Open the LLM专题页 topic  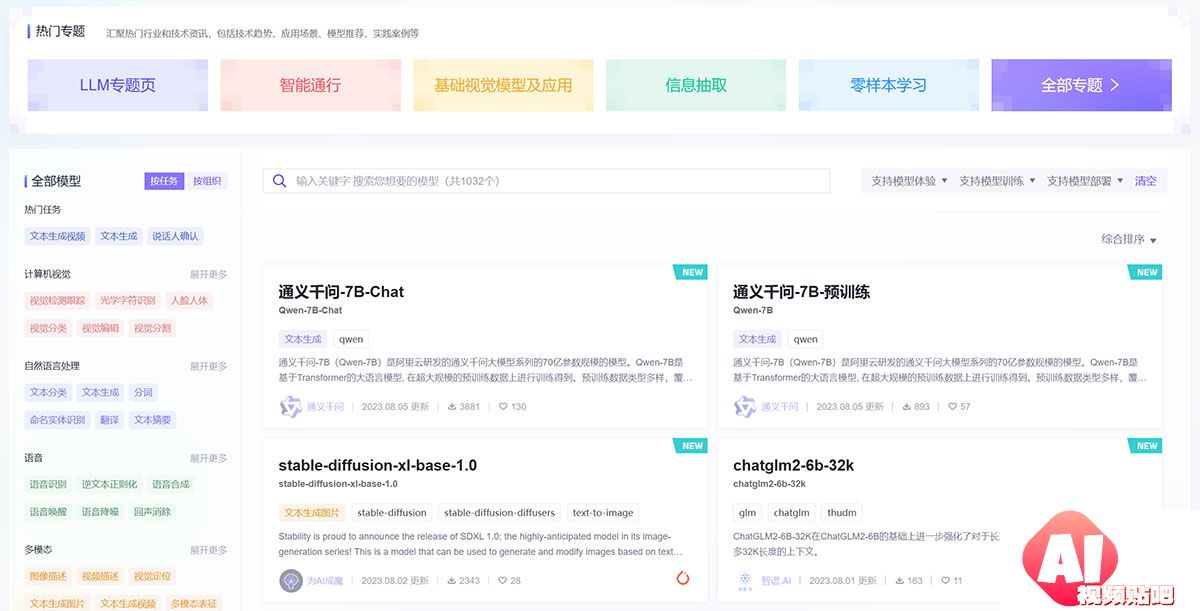point(118,85)
